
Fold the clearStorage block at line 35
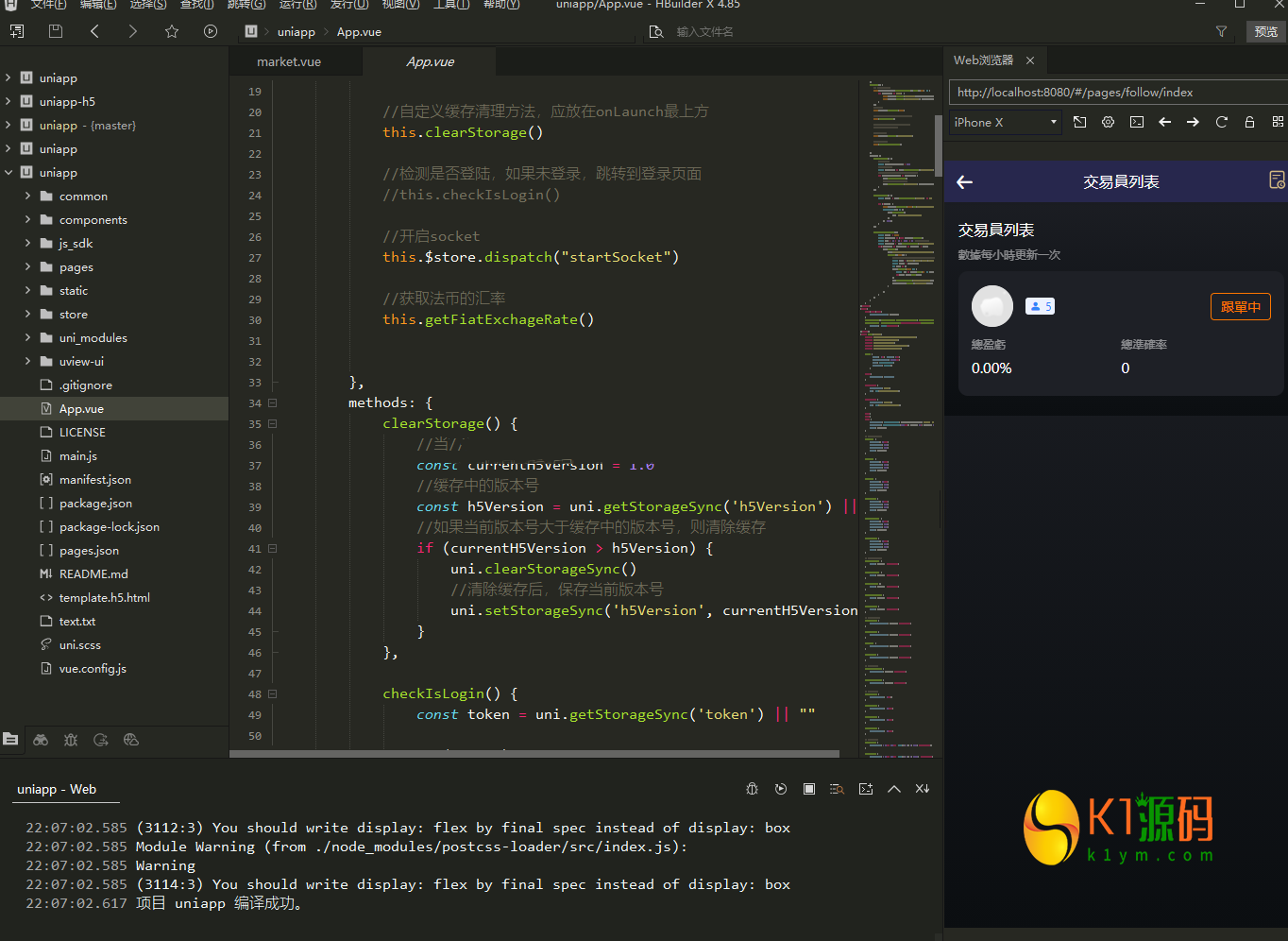tap(273, 423)
